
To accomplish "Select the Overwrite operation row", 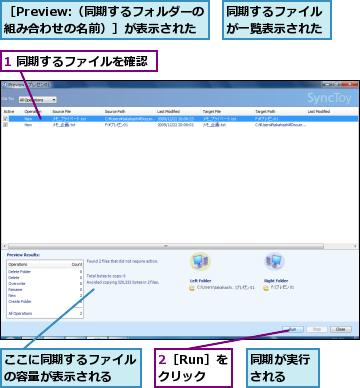I will click(x=45, y=284).
